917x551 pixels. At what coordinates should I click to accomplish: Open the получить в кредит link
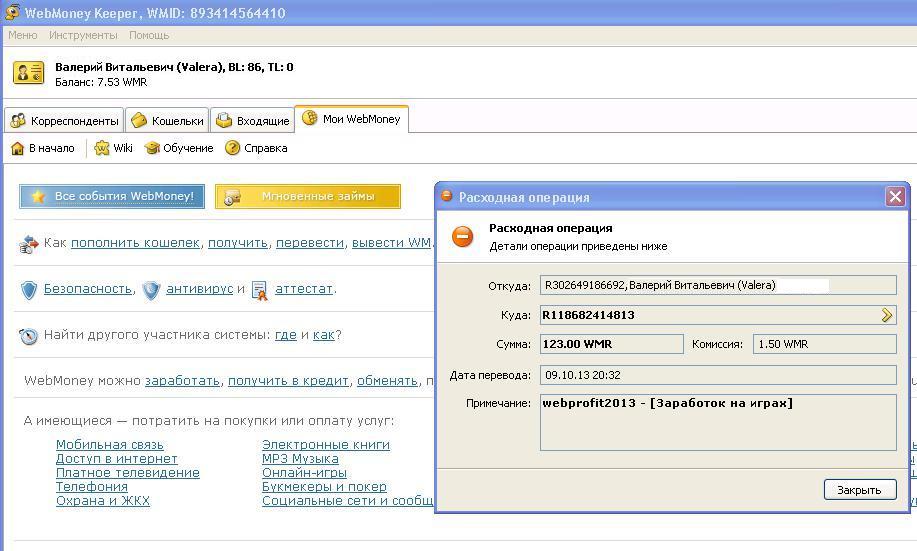tap(288, 381)
